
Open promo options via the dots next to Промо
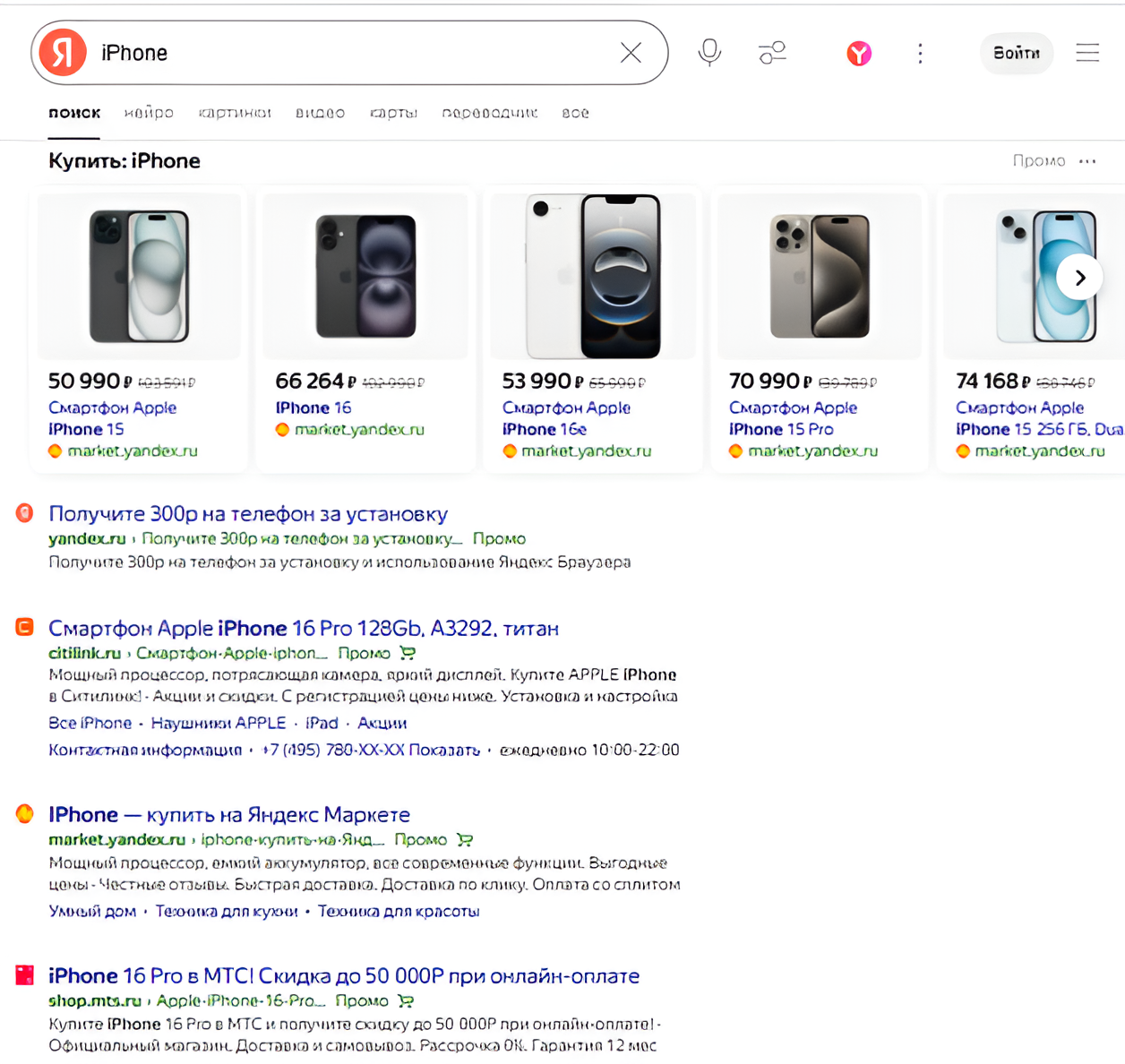(1088, 161)
